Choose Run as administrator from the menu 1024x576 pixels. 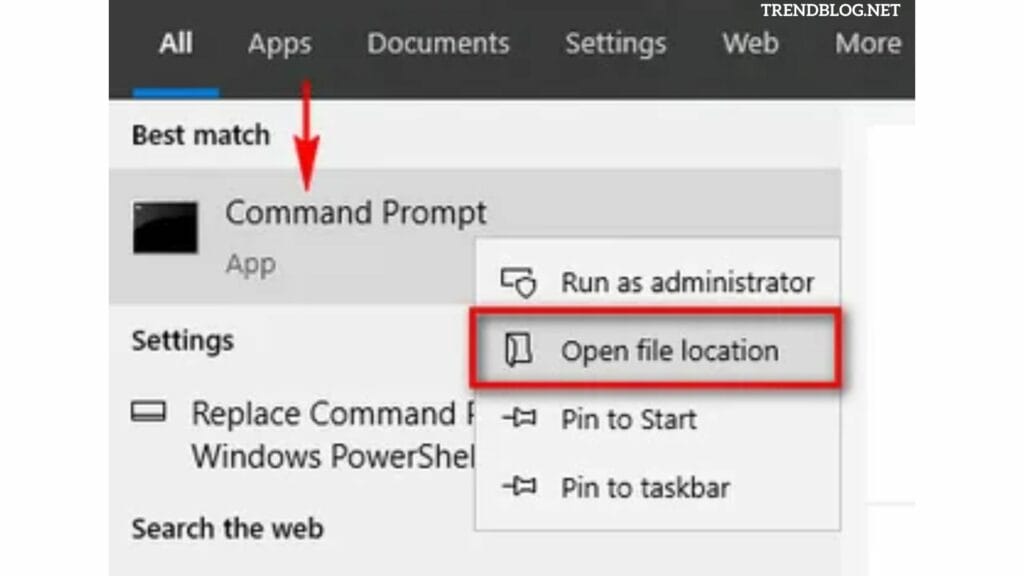coord(688,282)
